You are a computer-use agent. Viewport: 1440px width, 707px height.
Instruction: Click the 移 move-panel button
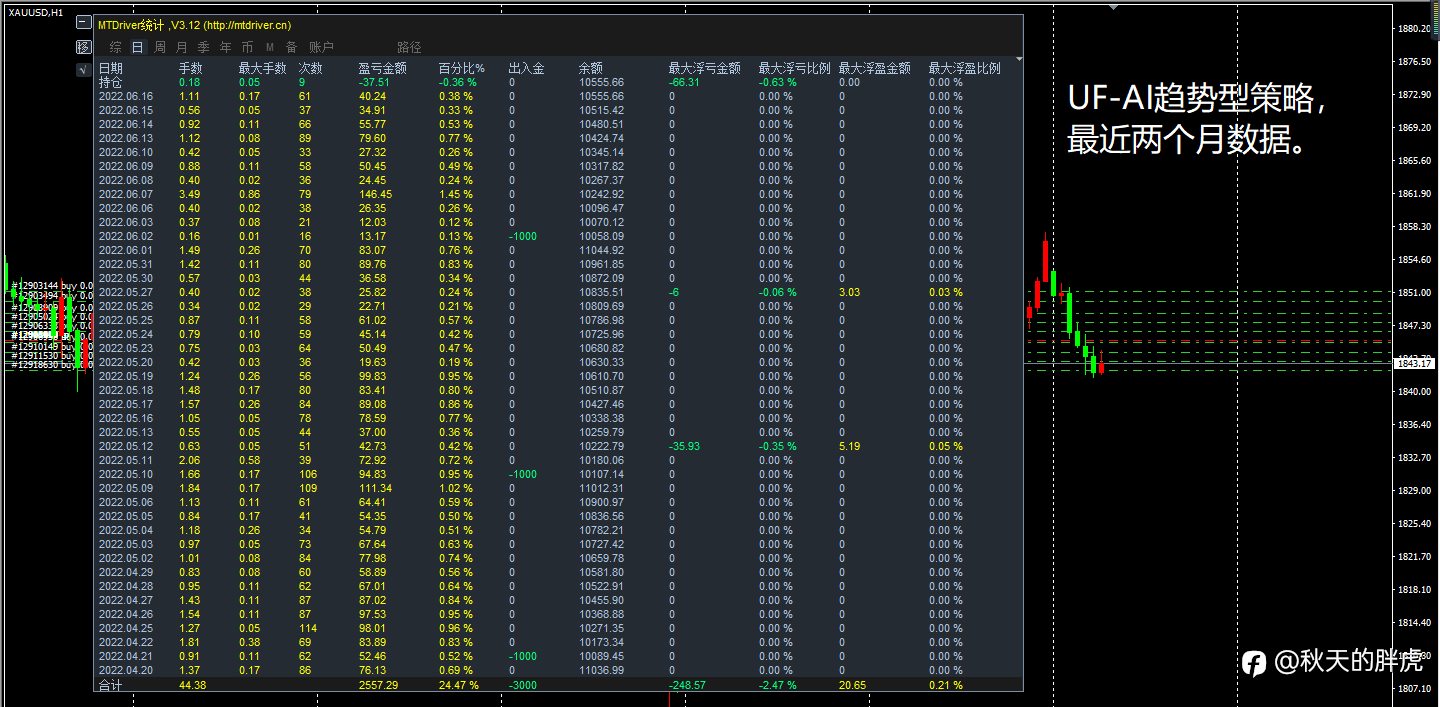click(x=83, y=47)
